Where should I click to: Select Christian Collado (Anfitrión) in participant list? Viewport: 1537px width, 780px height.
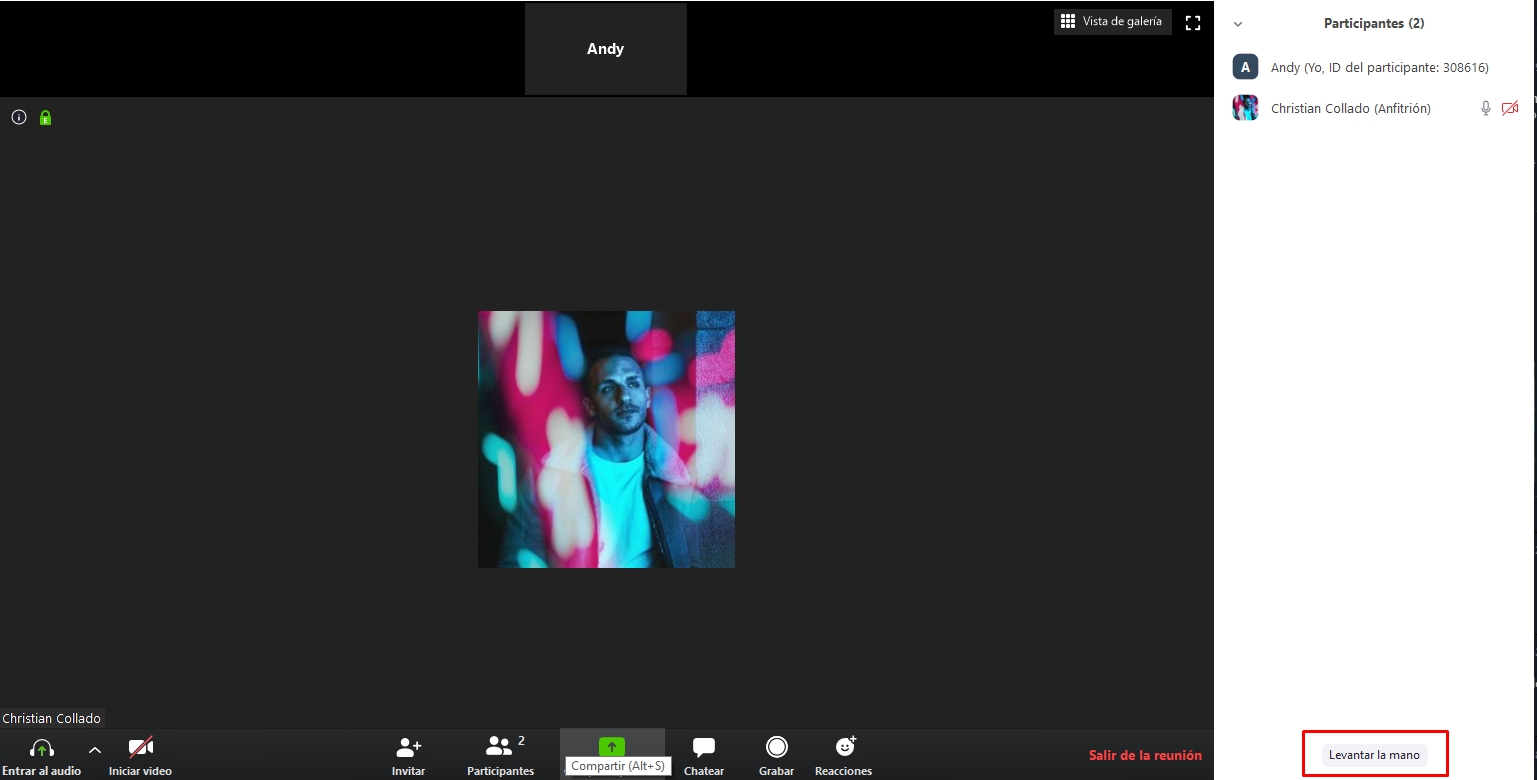(1375, 108)
